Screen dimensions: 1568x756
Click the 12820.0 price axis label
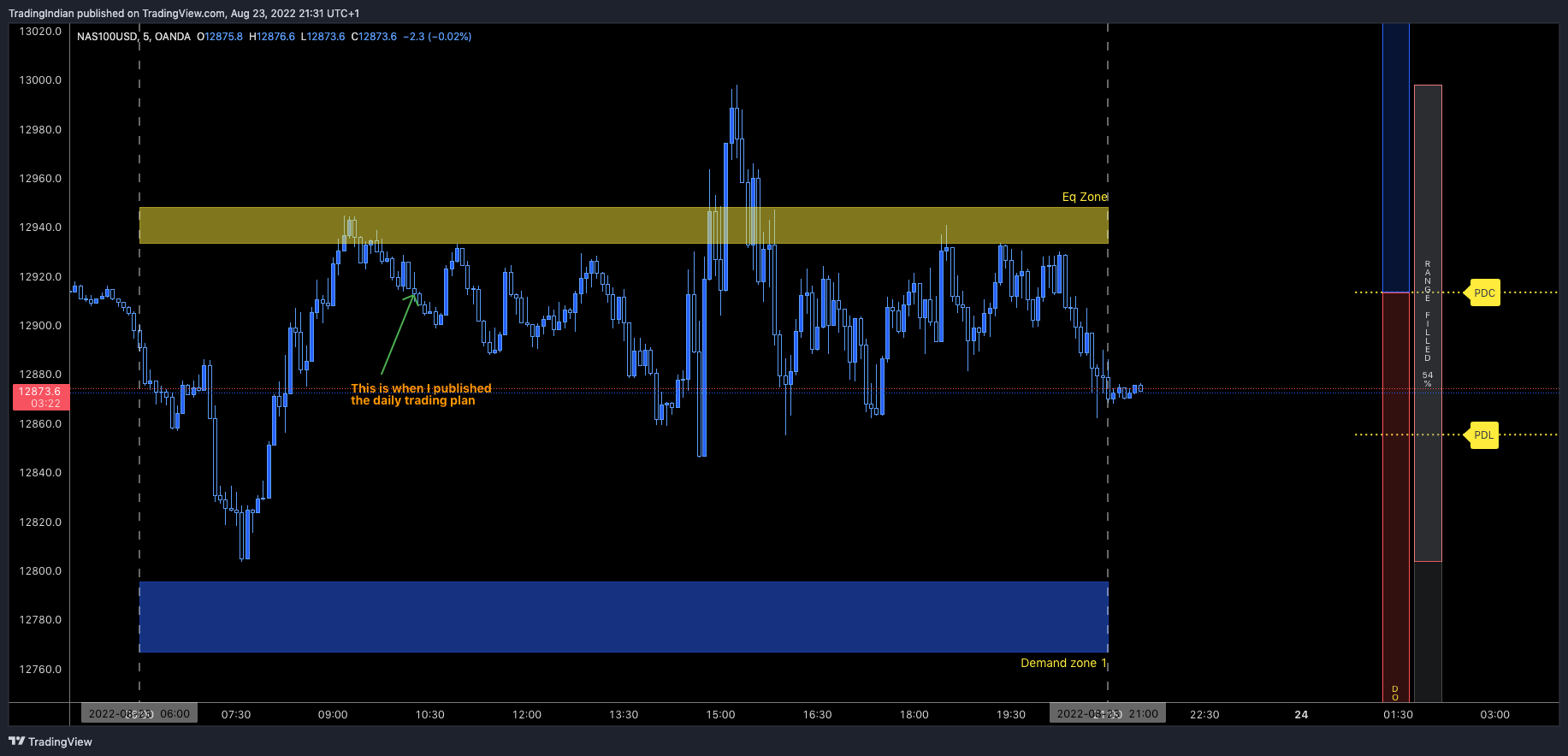coord(40,523)
